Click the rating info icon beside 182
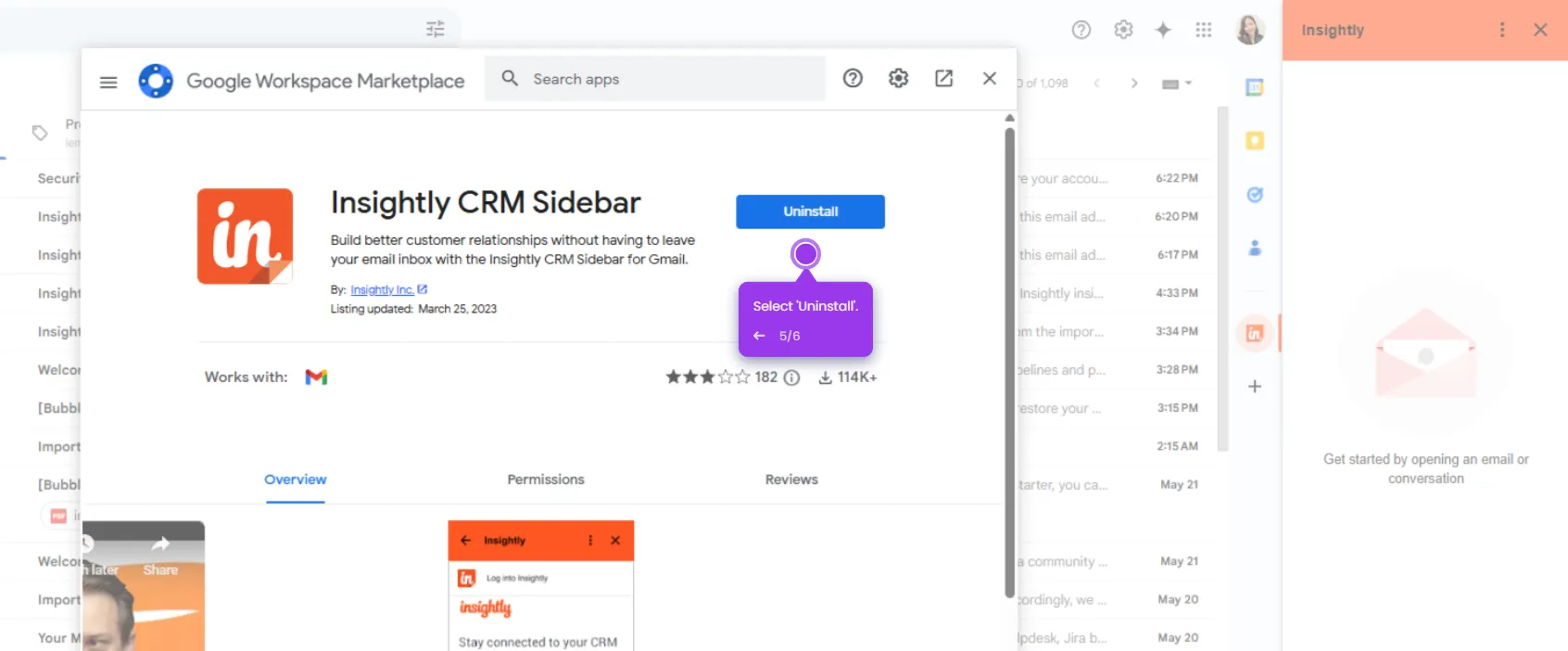The width and height of the screenshot is (1568, 651). click(791, 377)
